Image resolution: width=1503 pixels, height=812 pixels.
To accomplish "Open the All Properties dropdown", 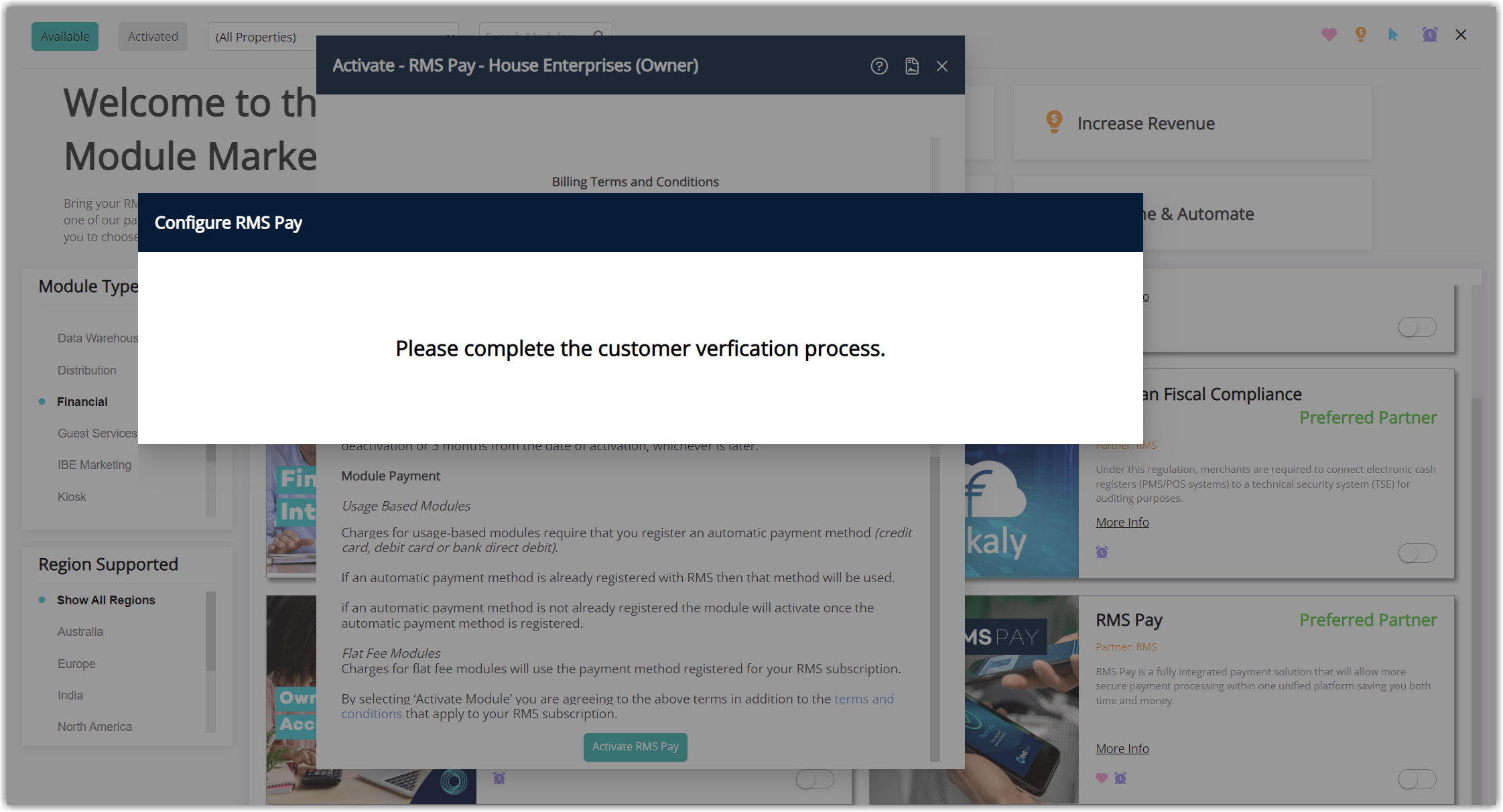I will [332, 37].
